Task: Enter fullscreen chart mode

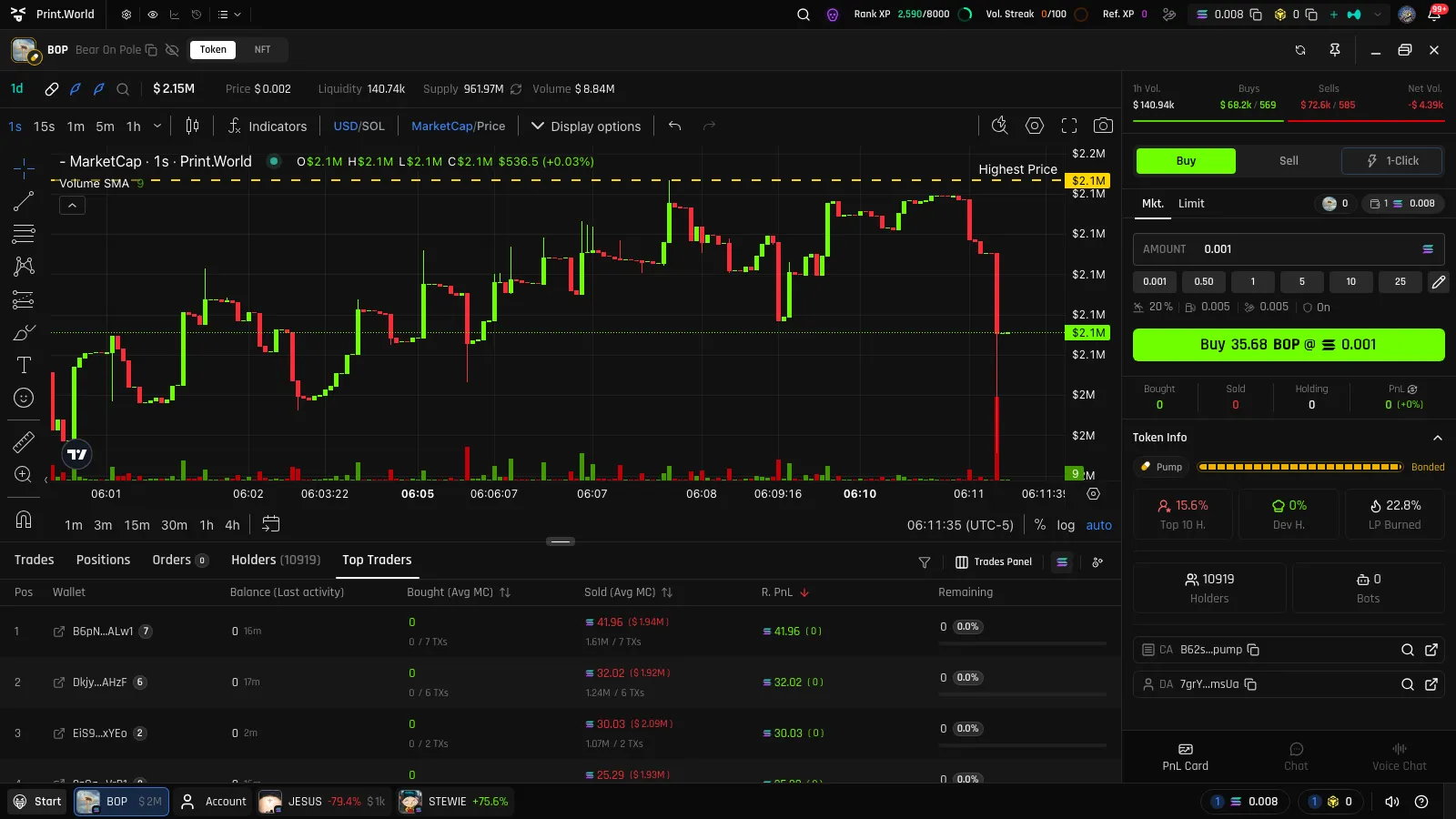Action: (1069, 126)
